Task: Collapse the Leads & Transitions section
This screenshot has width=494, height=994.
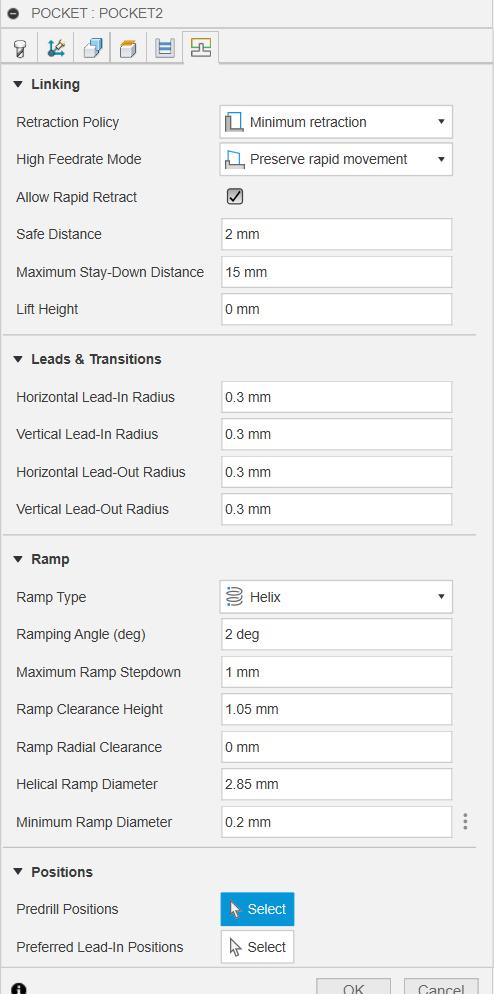Action: (x=18, y=359)
